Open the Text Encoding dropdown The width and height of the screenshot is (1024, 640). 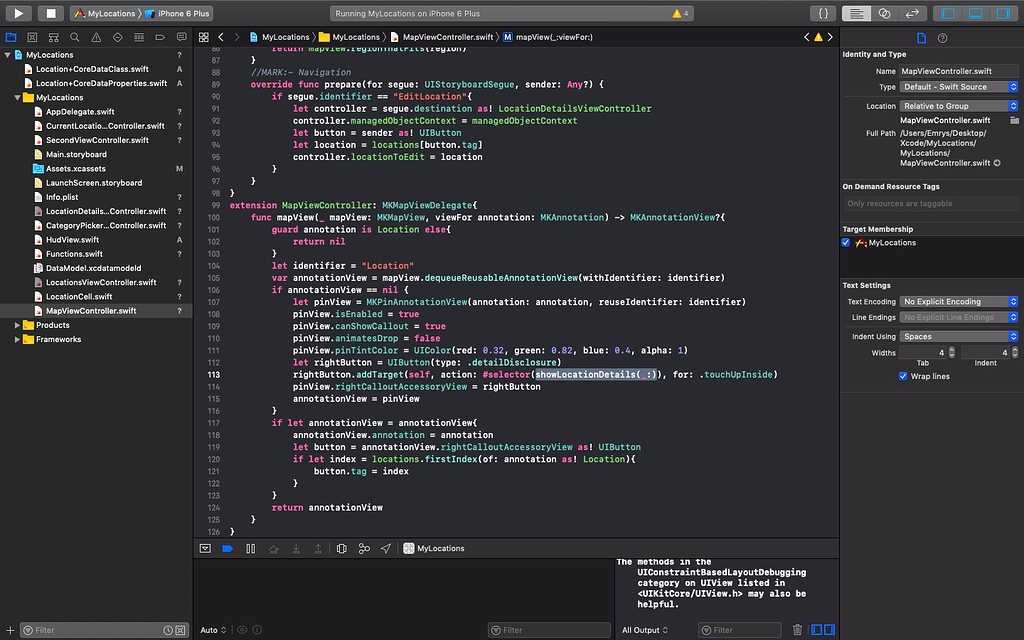tap(959, 302)
